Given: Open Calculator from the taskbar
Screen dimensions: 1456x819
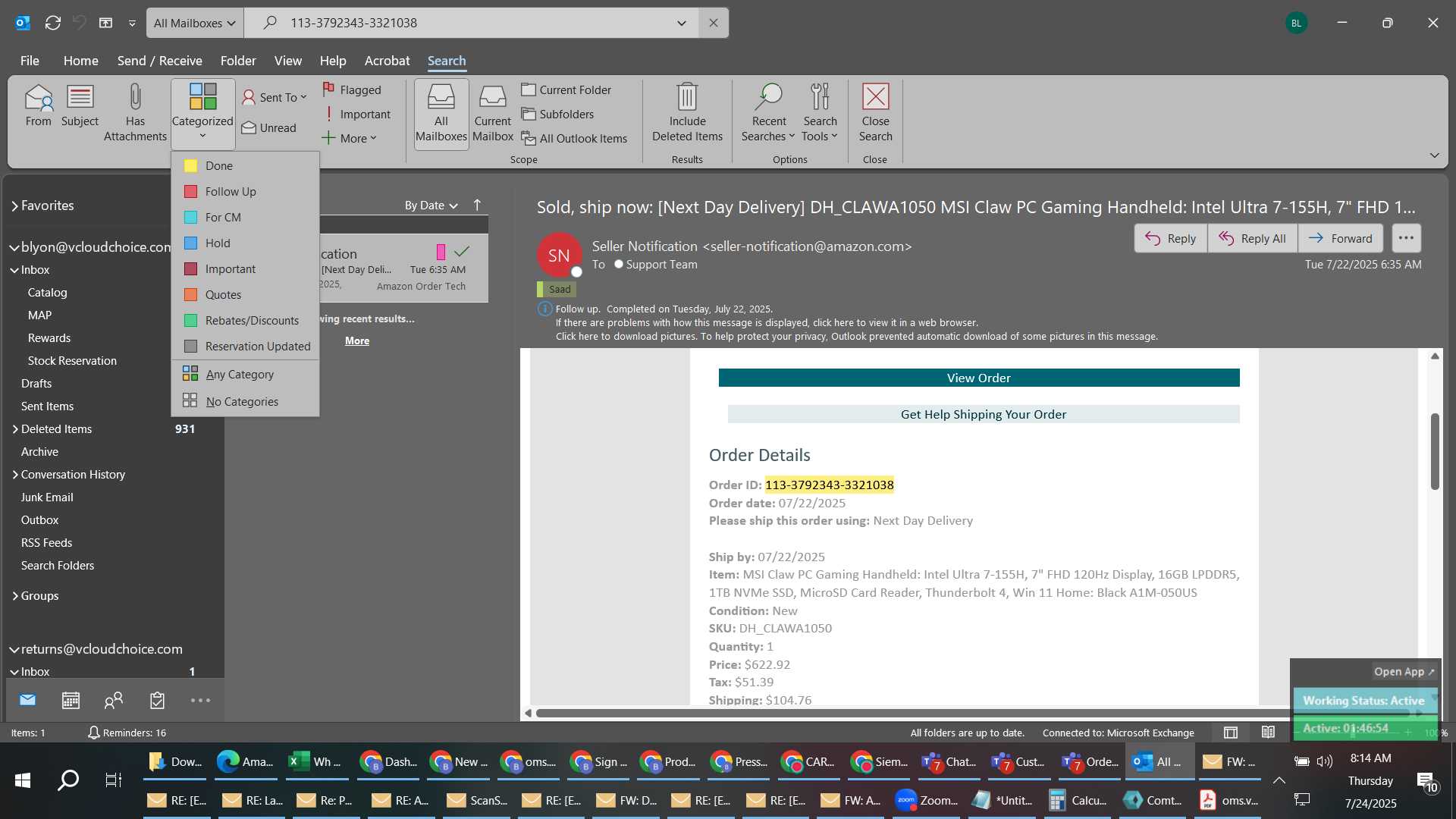Looking at the screenshot, I should coord(1078,800).
